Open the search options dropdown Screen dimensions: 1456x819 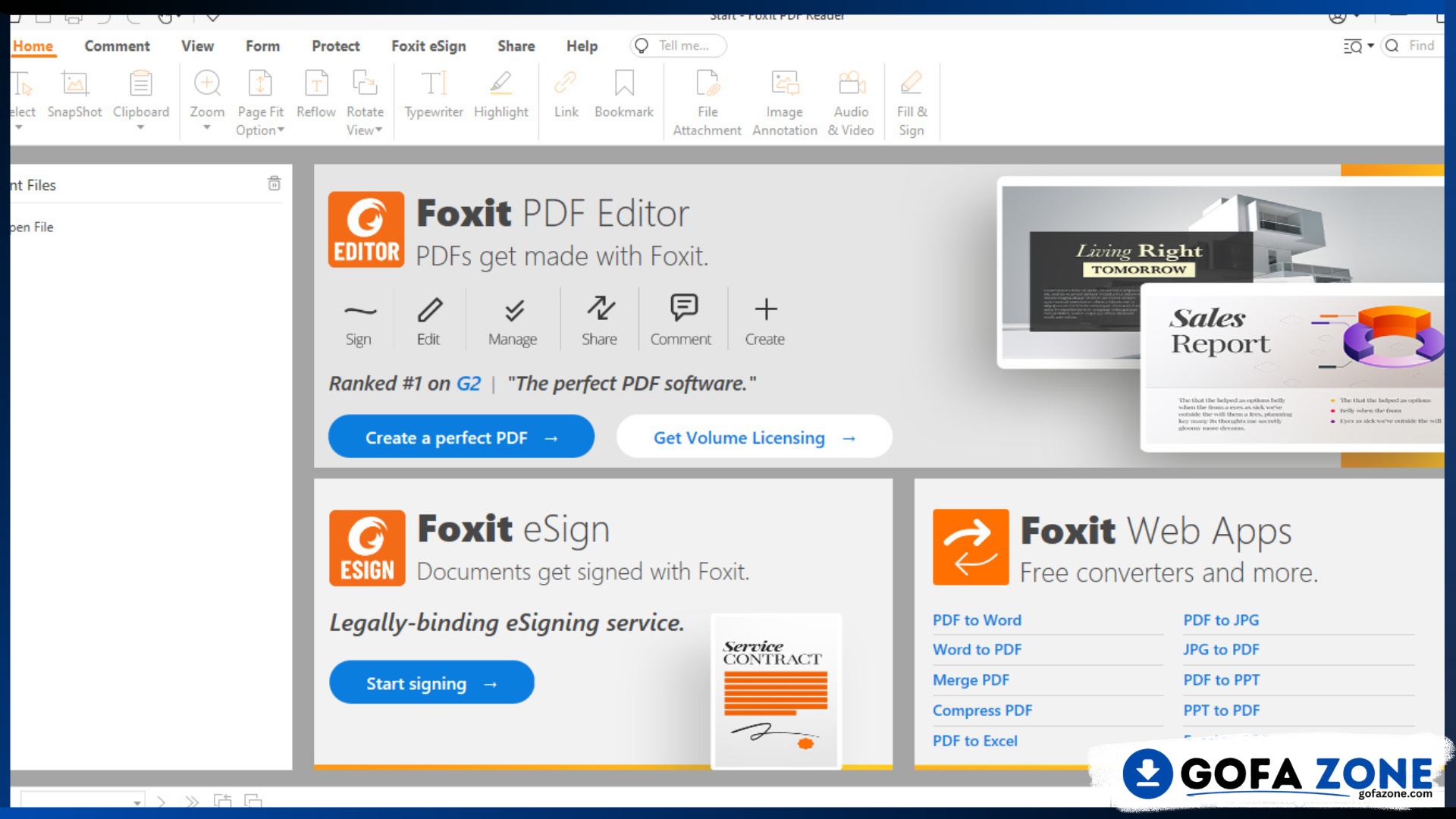tap(1358, 46)
